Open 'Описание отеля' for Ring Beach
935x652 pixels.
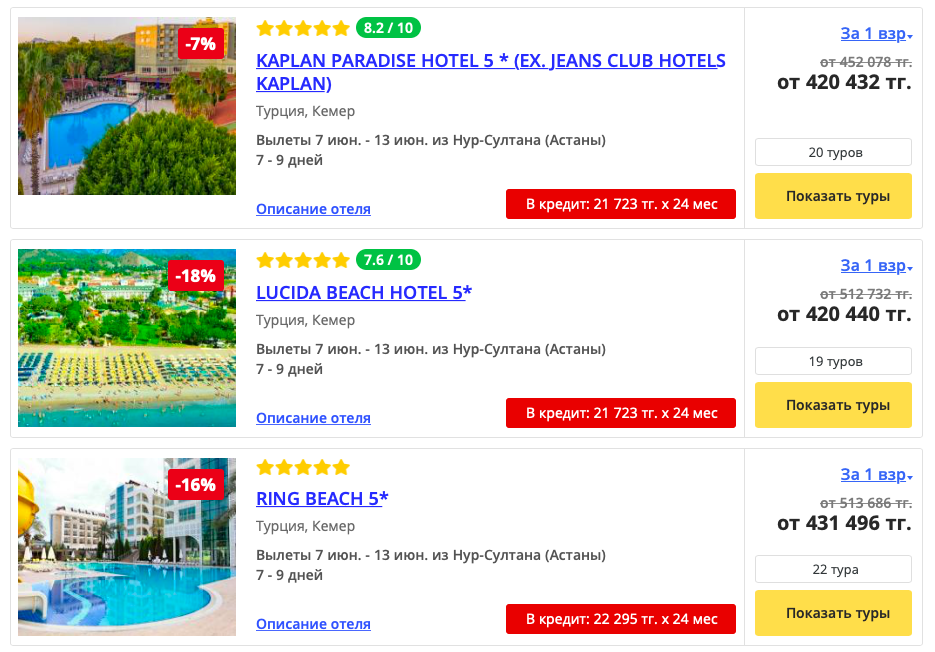[x=313, y=624]
